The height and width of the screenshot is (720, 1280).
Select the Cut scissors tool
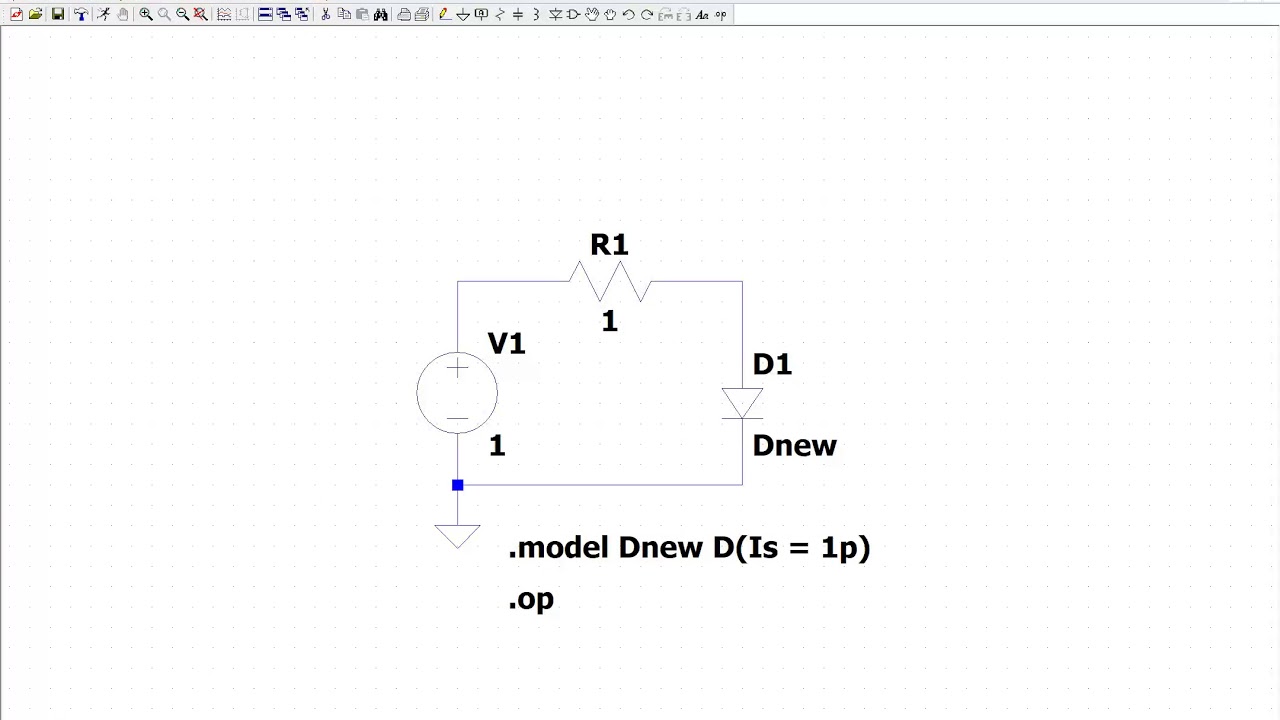tap(325, 14)
